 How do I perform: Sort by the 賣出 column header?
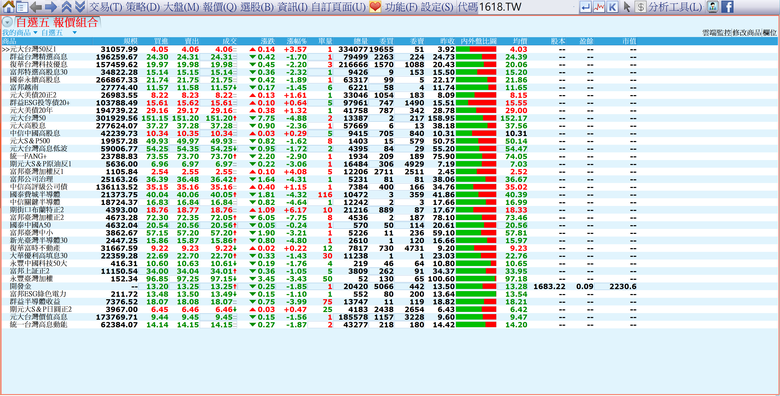192,41
